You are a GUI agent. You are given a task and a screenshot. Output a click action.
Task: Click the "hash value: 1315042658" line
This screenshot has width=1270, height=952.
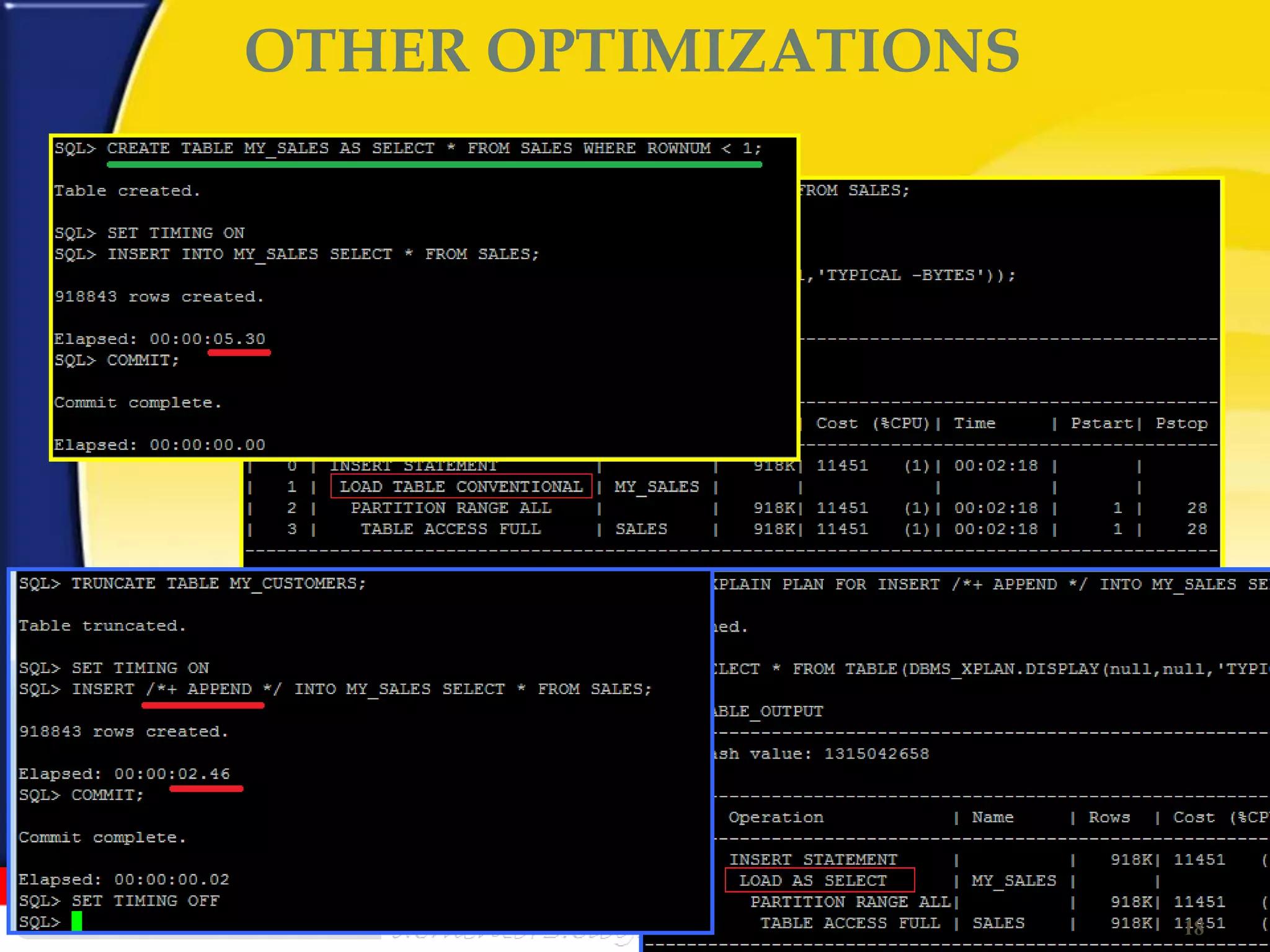(820, 754)
